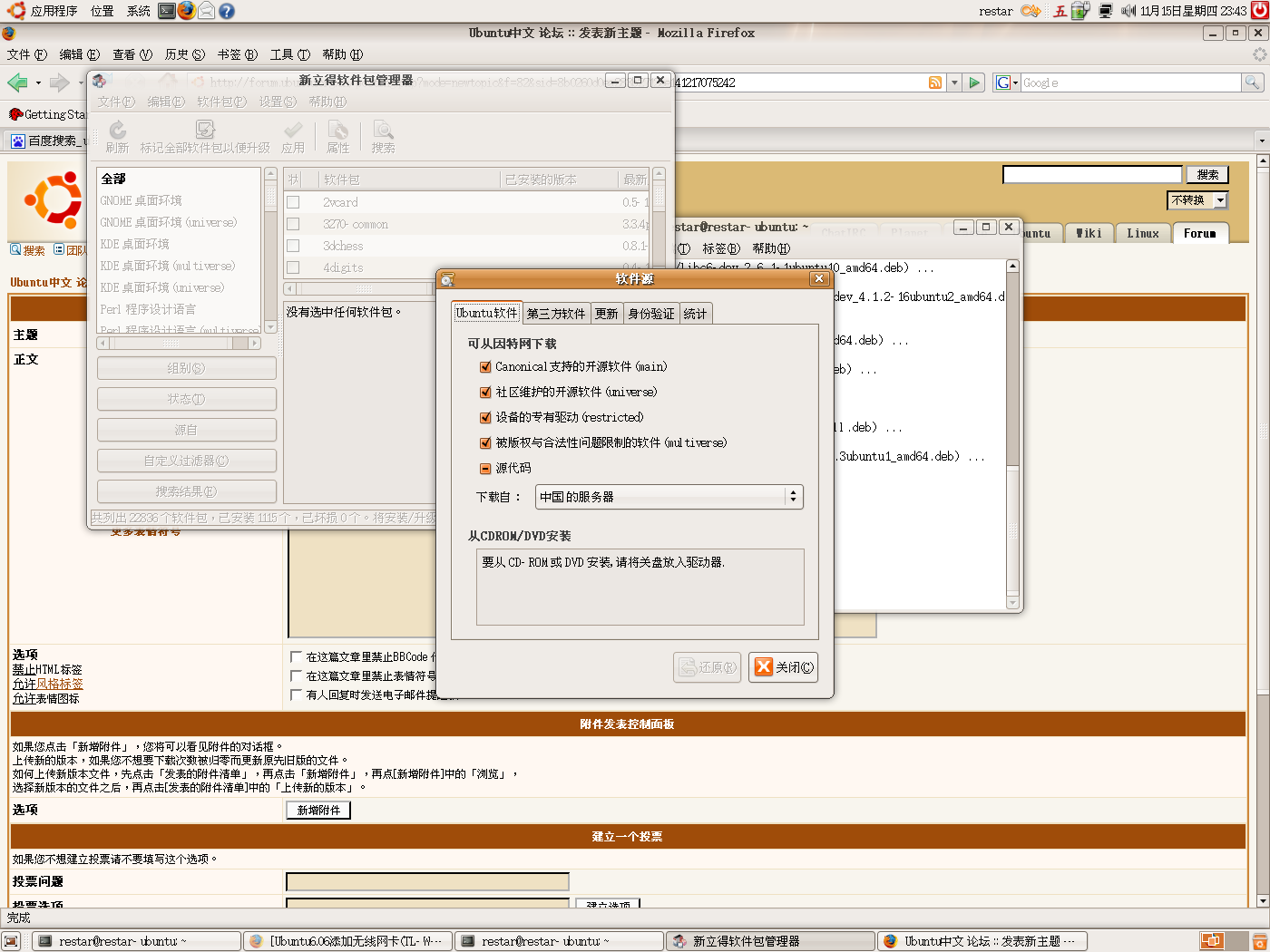
Task: Toggle the 源代码 source code checkbox
Action: point(485,469)
